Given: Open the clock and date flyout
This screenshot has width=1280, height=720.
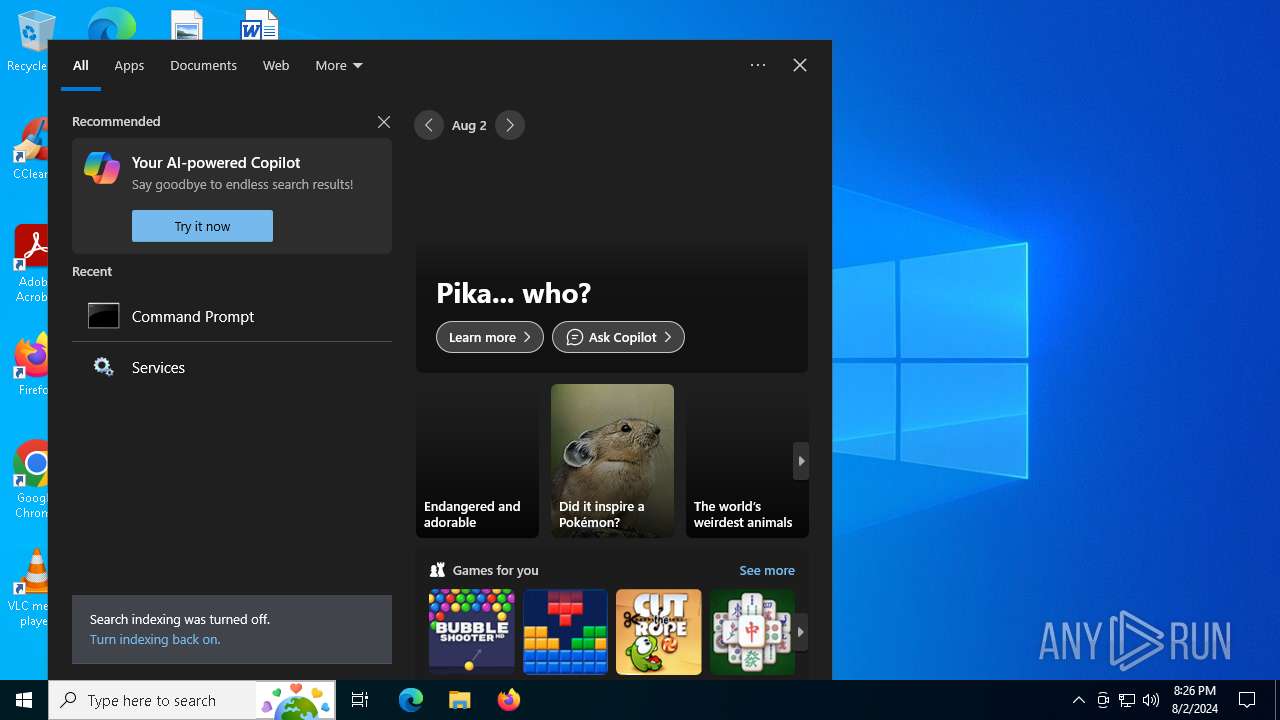Looking at the screenshot, I should [1195, 700].
